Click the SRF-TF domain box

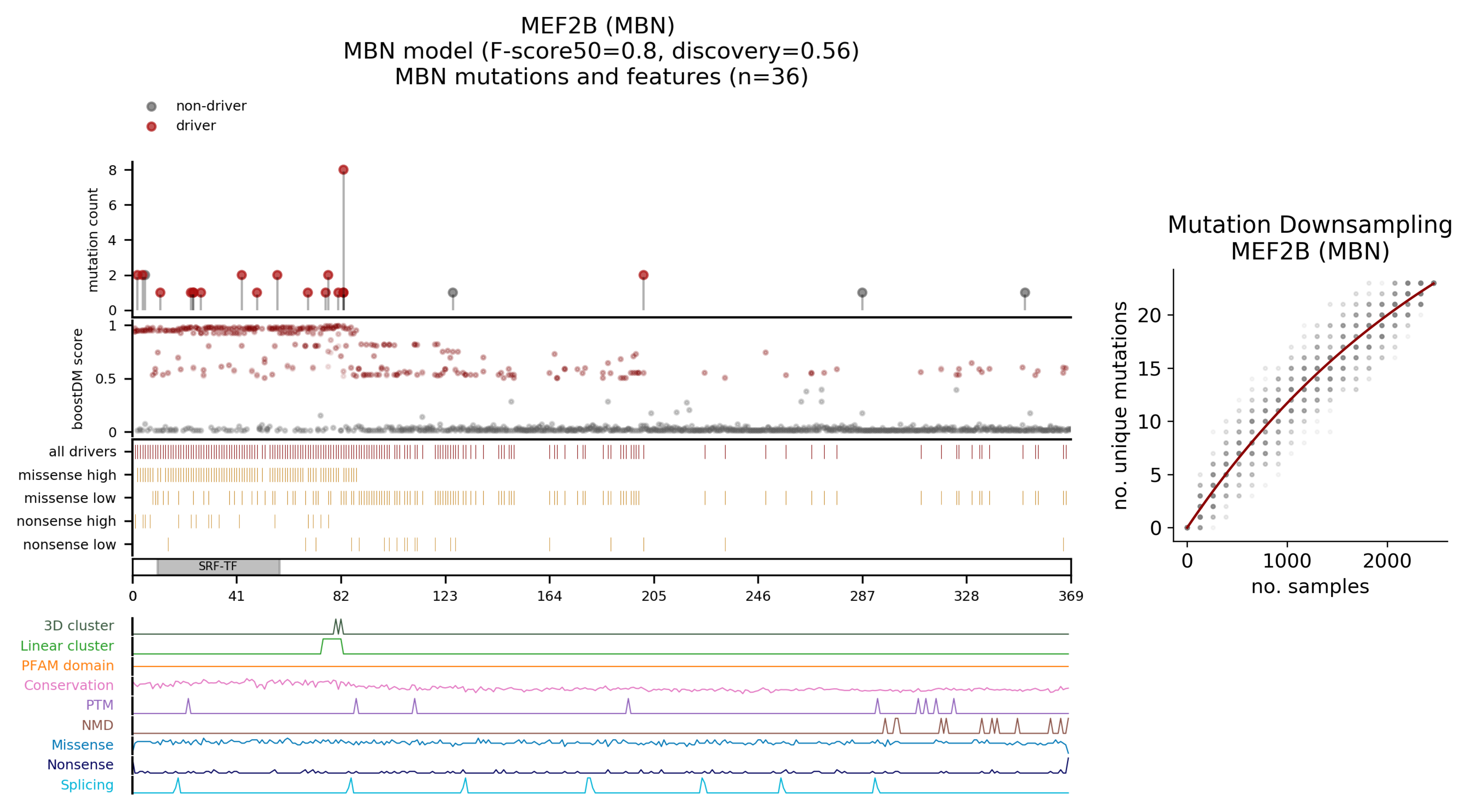(218, 566)
